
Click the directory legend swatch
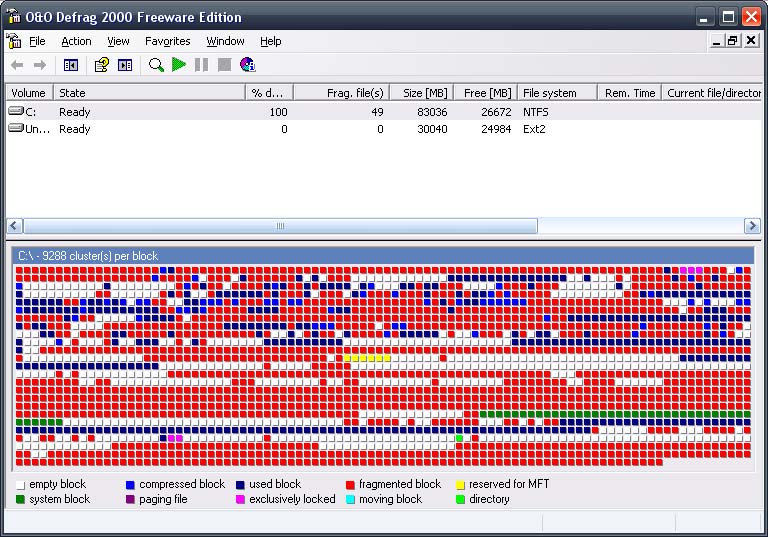tap(460, 500)
